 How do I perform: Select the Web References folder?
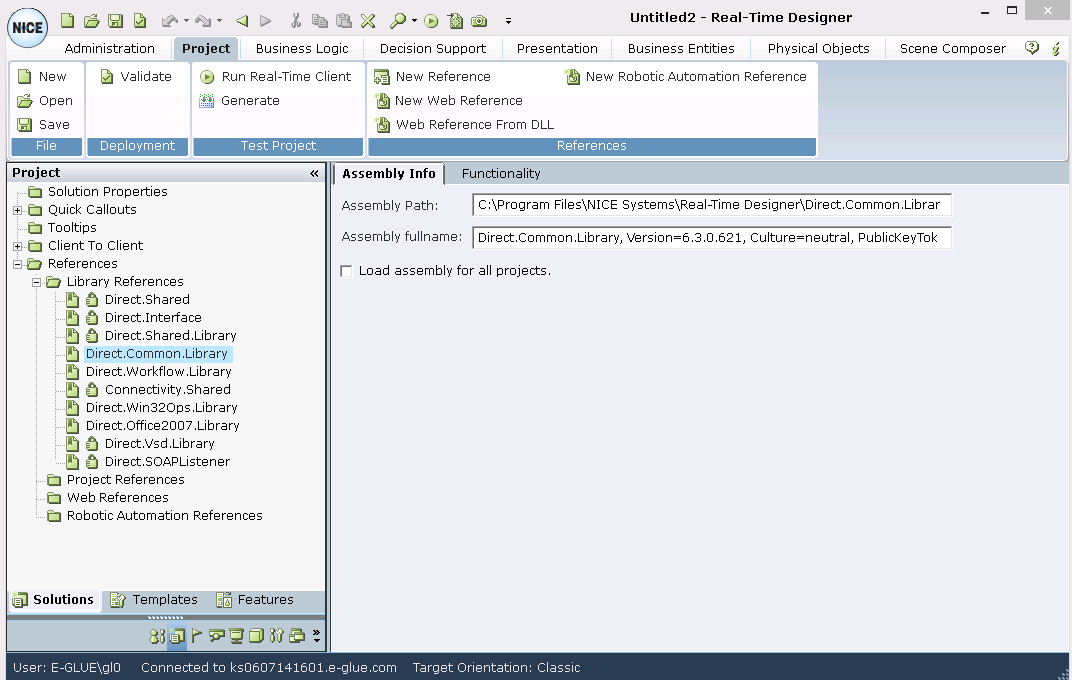(x=118, y=498)
